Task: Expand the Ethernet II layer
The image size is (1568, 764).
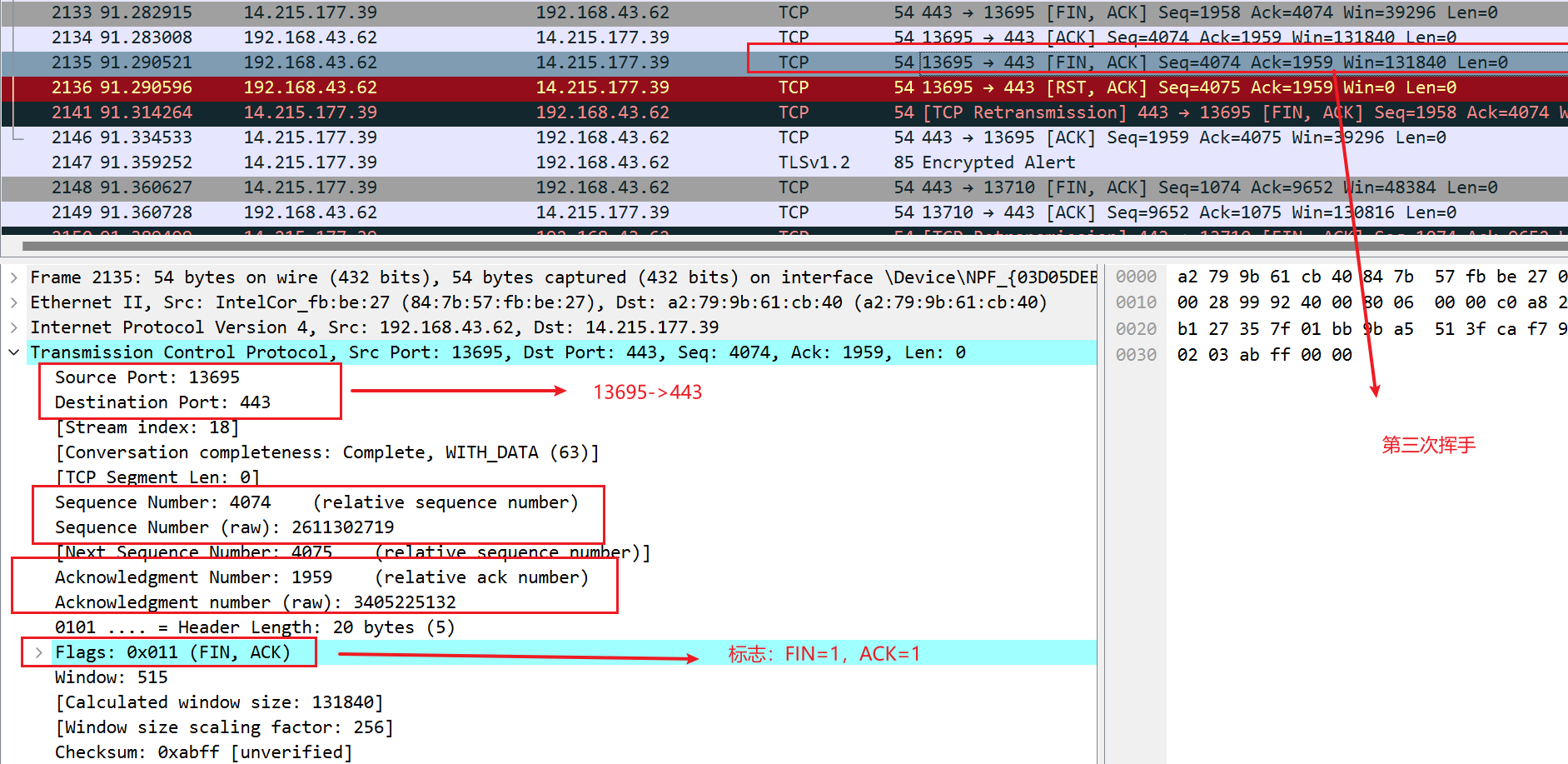Action: (x=13, y=302)
